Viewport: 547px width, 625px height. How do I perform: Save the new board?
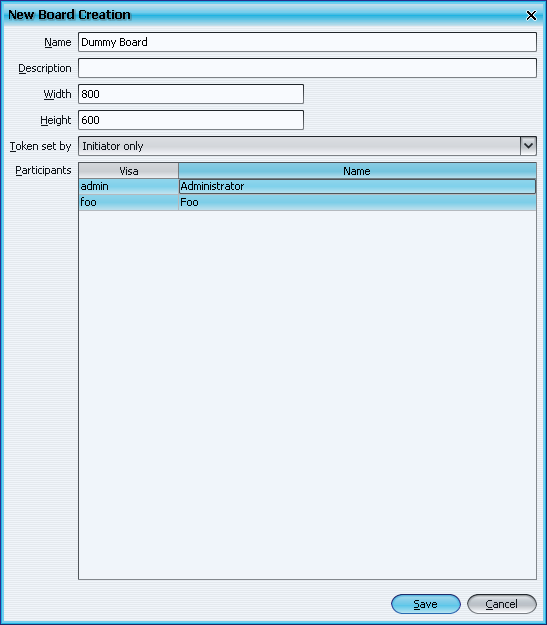[x=426, y=604]
